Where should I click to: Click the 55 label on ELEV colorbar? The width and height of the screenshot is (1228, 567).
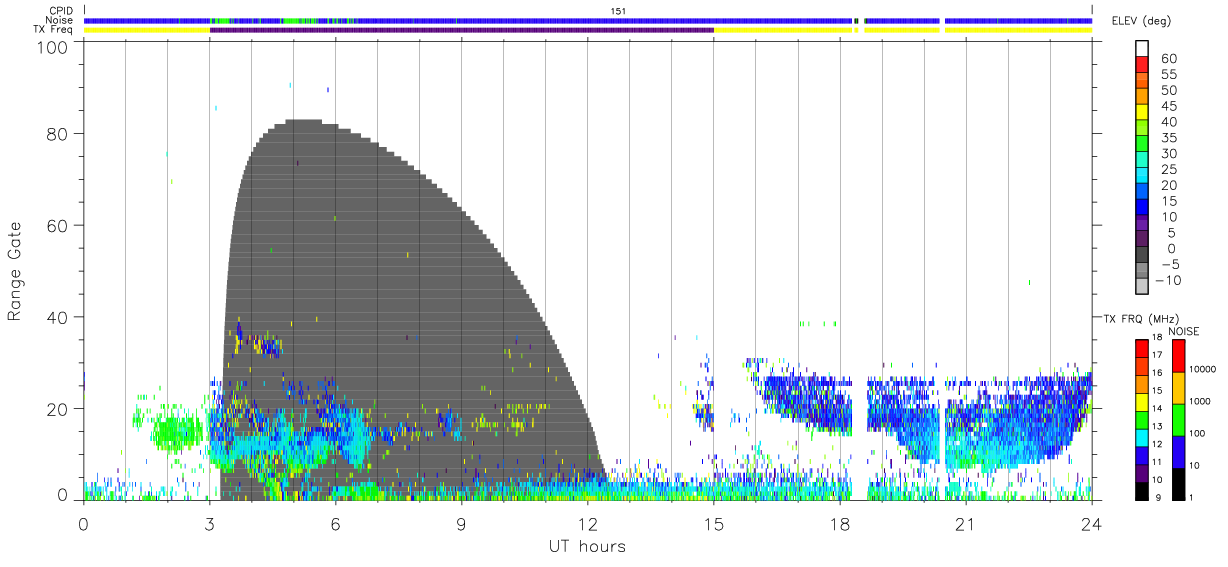1168,75
